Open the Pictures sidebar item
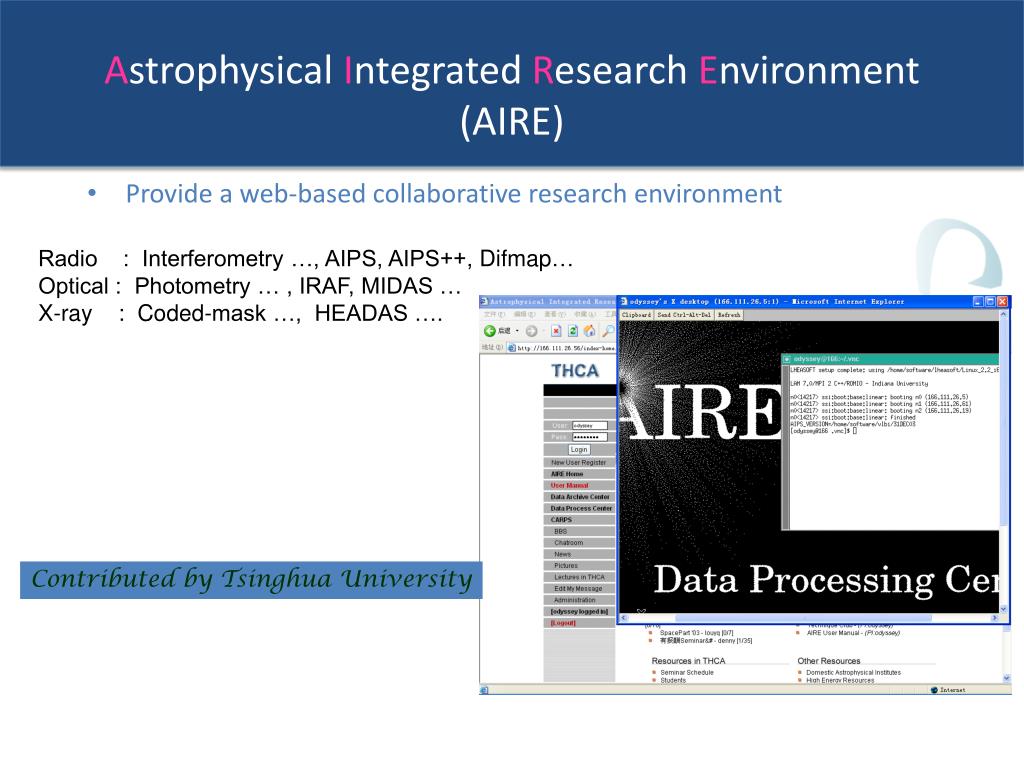 coord(566,566)
